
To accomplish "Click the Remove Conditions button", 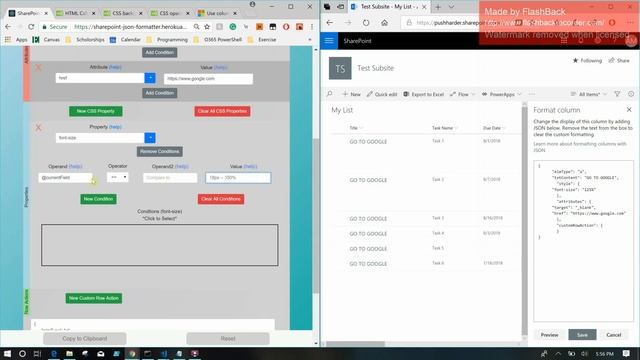I will click(160, 151).
